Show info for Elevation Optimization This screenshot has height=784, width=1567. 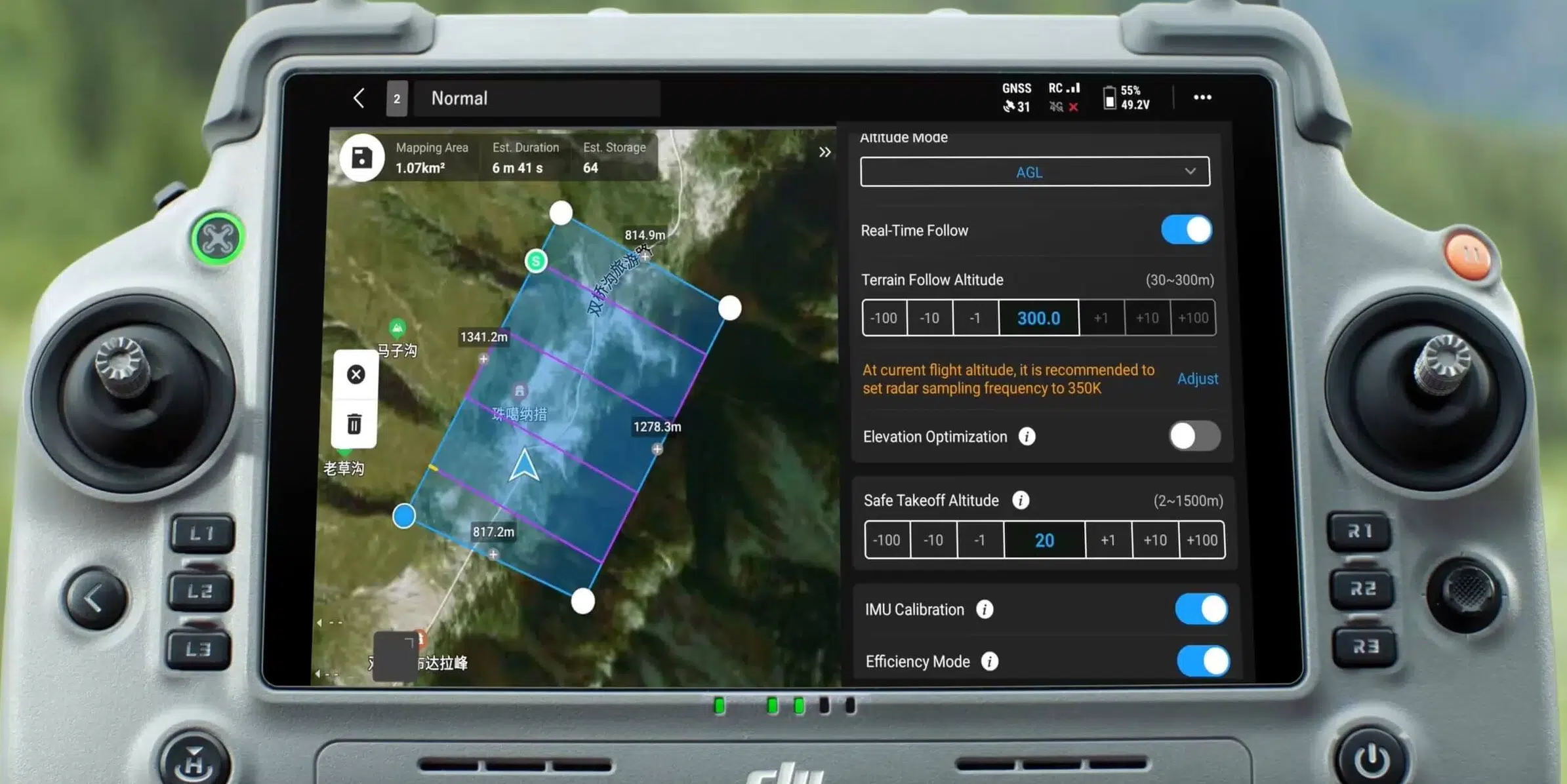pyautogui.click(x=1027, y=437)
